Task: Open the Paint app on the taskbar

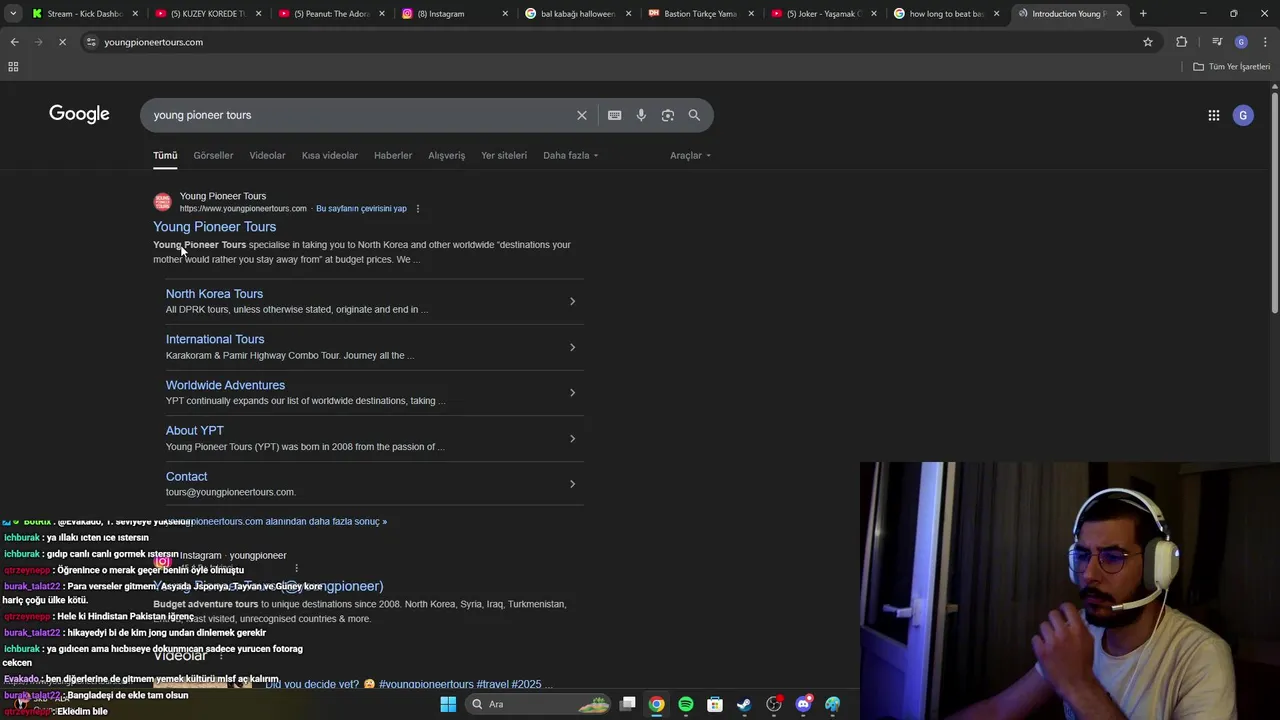Action: tap(833, 704)
